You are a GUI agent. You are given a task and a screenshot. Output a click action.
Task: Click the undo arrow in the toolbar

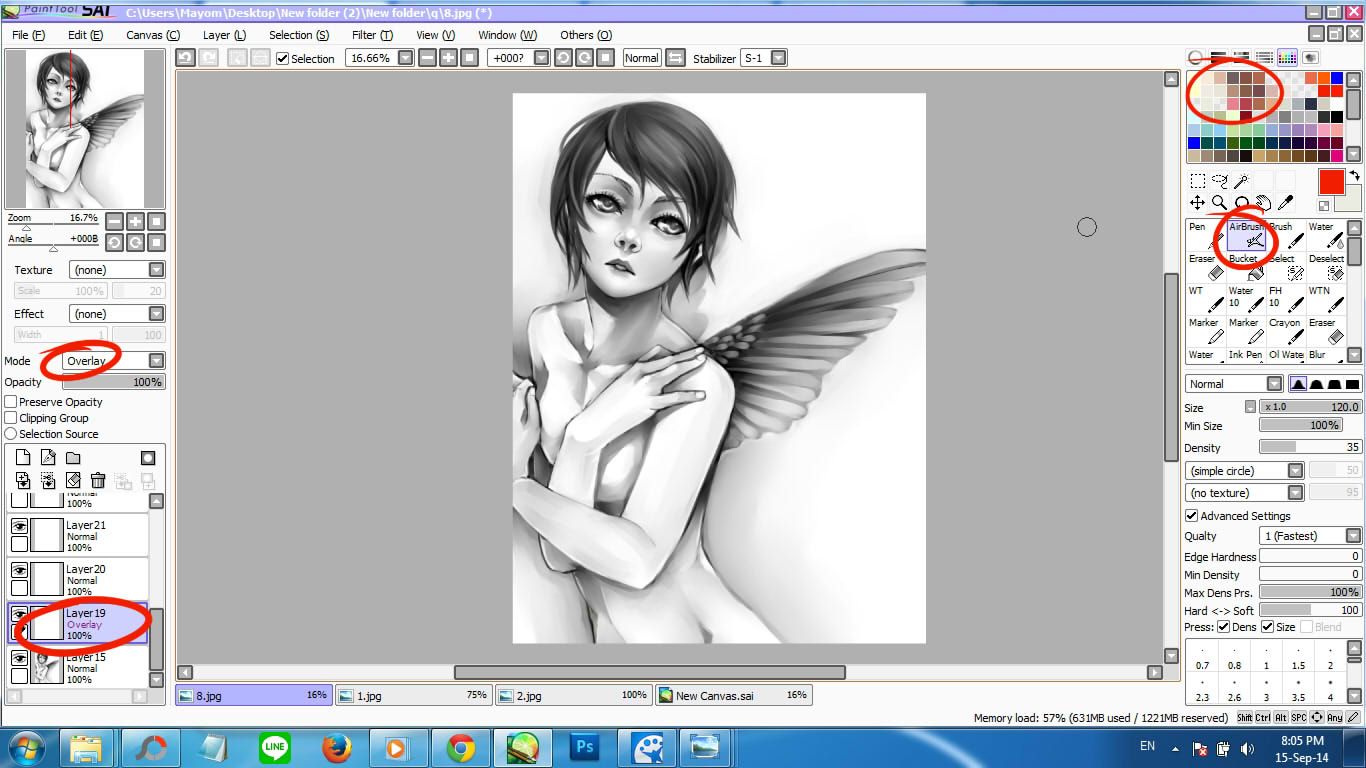[185, 58]
